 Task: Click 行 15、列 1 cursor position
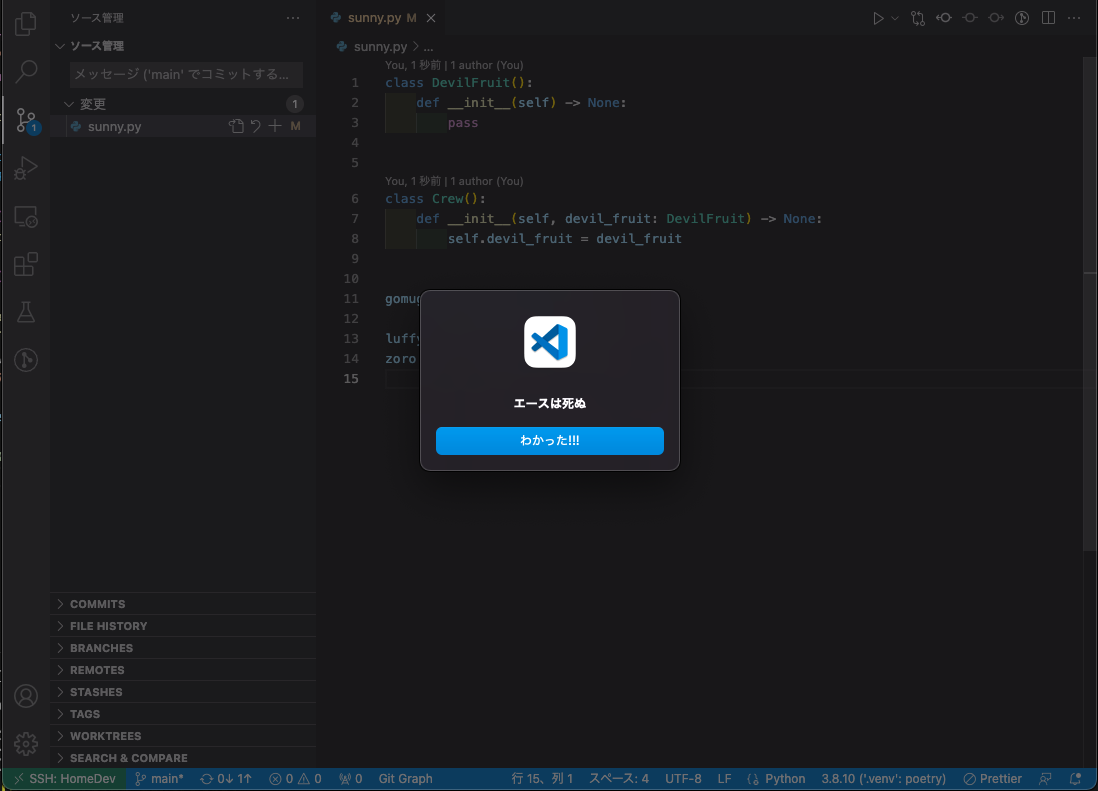point(542,779)
